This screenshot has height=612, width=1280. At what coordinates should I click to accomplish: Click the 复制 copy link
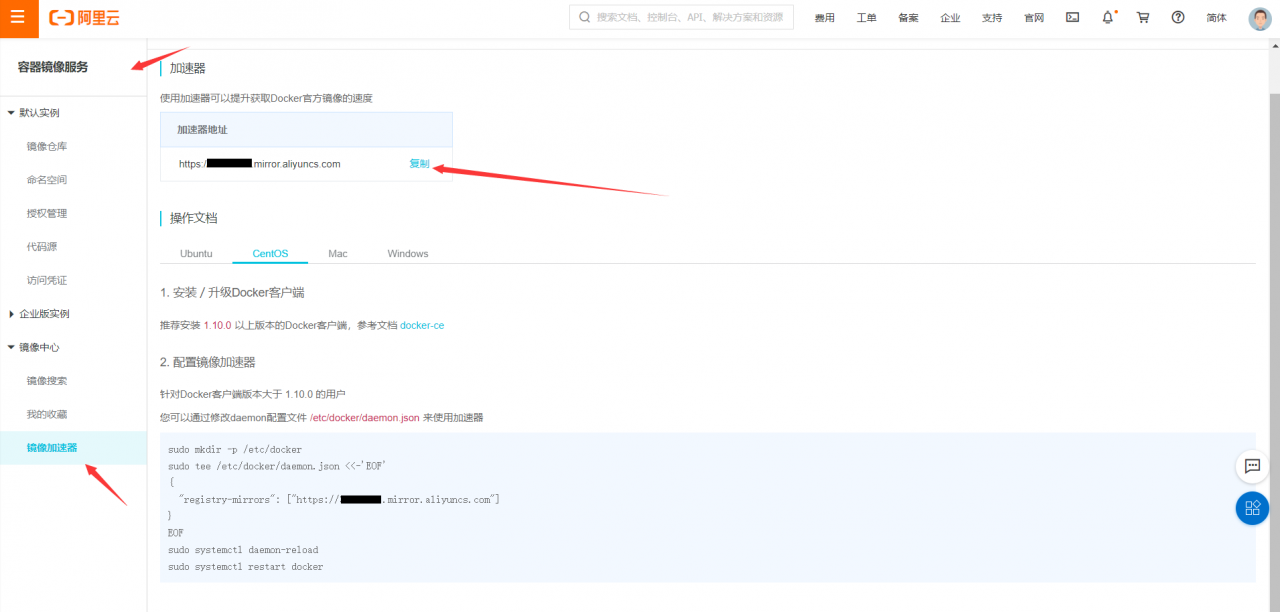coord(419,163)
